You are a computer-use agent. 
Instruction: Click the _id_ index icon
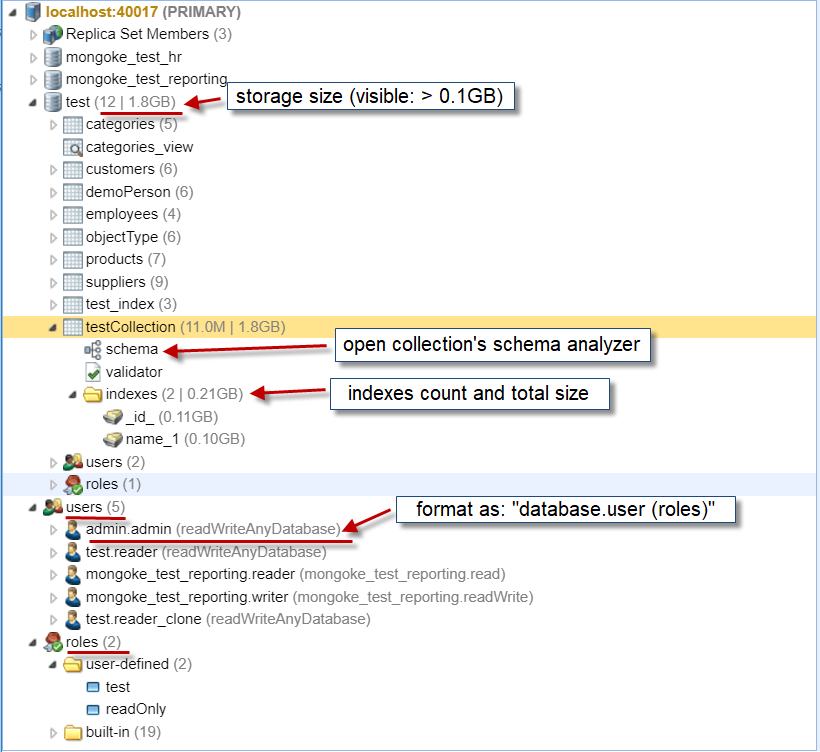[113, 417]
